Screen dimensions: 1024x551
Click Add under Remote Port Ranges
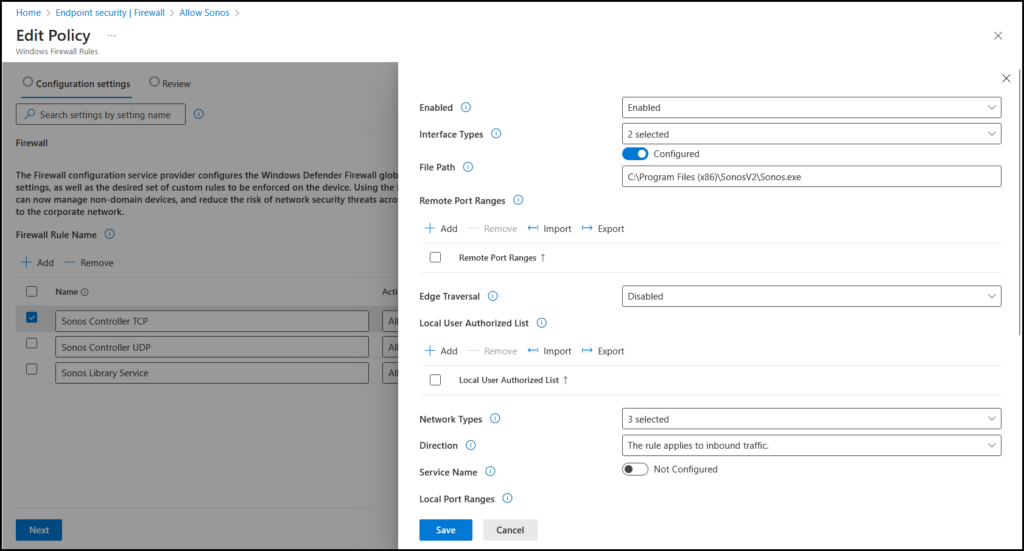coord(441,229)
